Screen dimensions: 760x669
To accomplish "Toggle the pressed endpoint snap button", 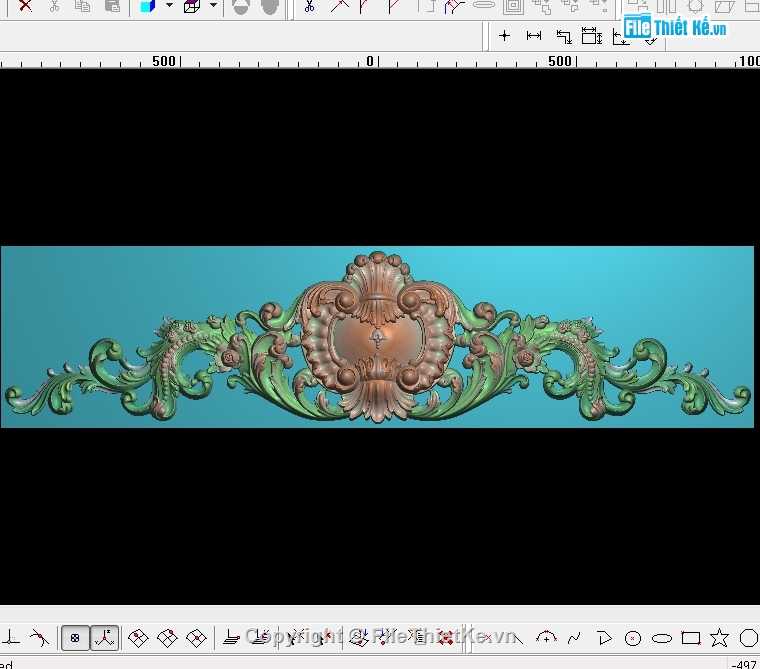I will (x=104, y=637).
